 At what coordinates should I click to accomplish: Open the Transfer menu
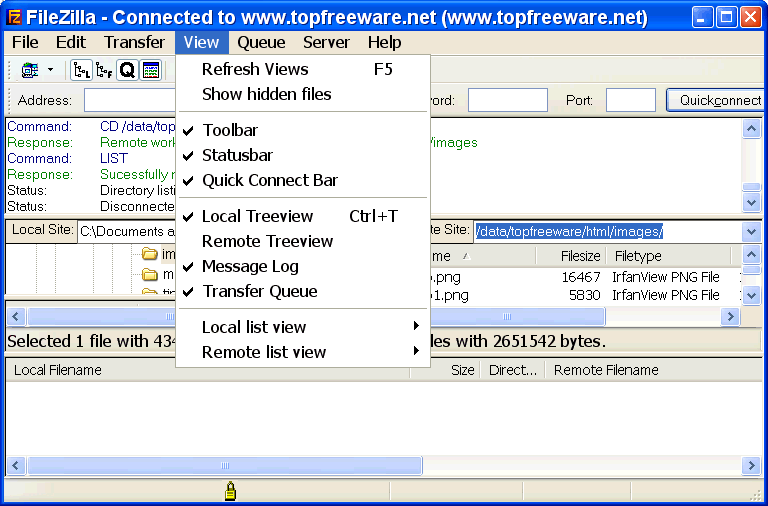coord(134,42)
